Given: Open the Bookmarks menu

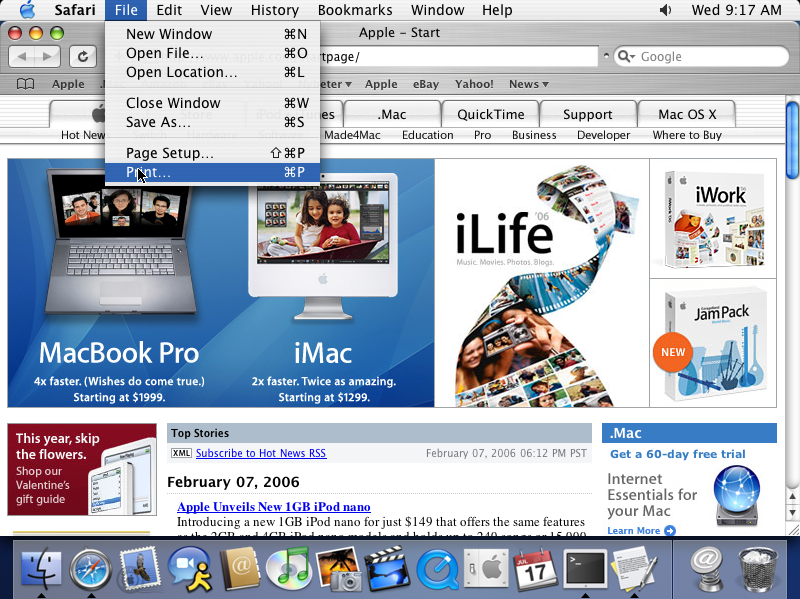Looking at the screenshot, I should point(355,10).
